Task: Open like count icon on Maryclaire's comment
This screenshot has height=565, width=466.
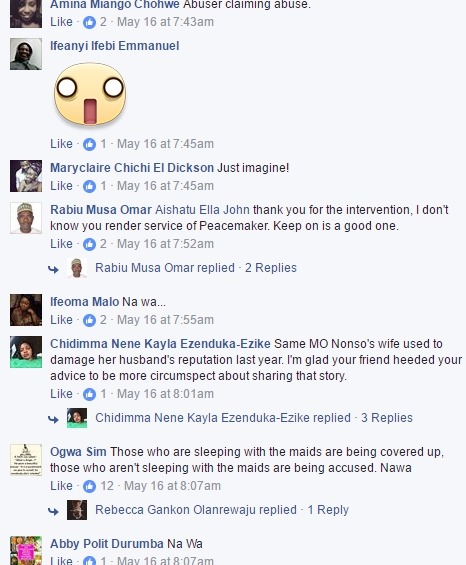Action: (89, 186)
